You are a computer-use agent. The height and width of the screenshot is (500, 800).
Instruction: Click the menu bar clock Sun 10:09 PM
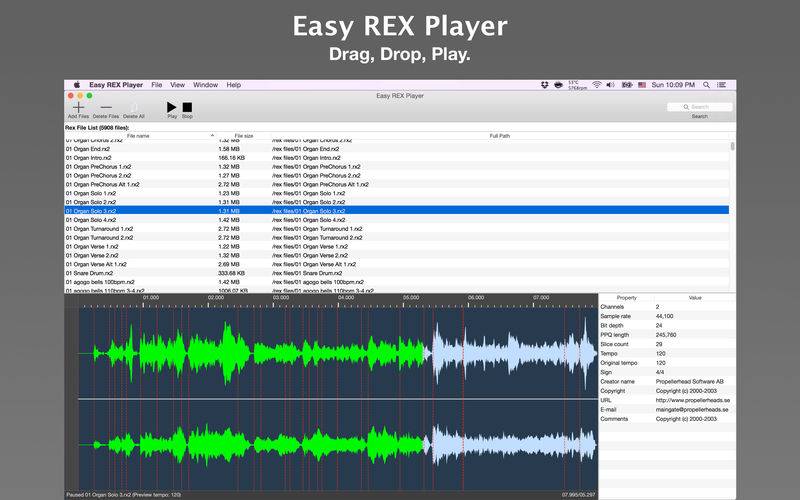point(673,85)
